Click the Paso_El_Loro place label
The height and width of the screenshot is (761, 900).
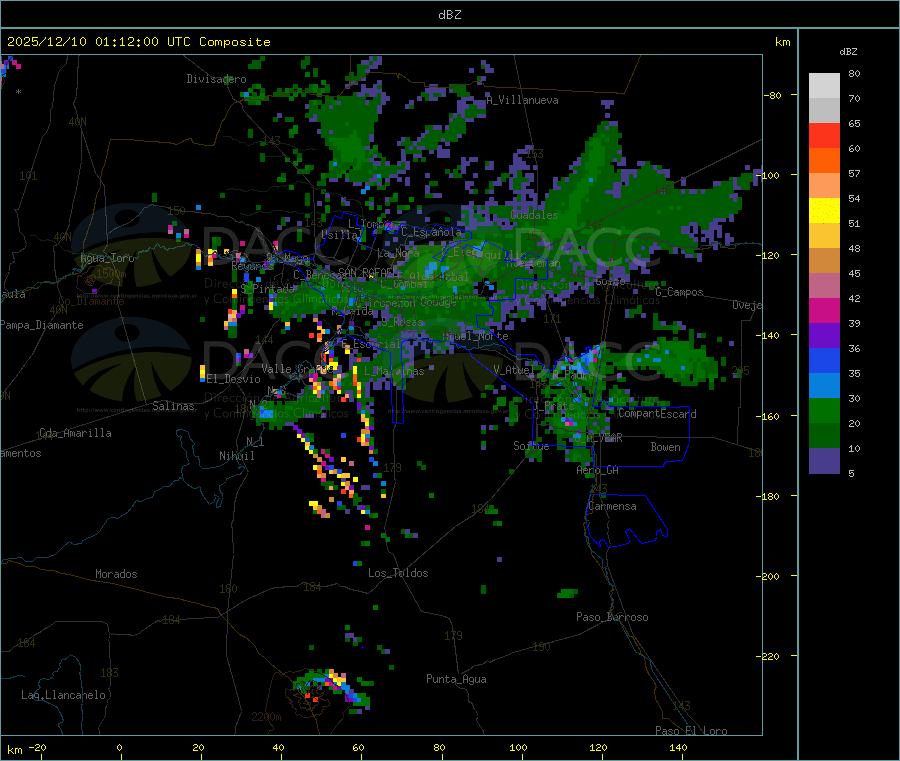coord(692,731)
